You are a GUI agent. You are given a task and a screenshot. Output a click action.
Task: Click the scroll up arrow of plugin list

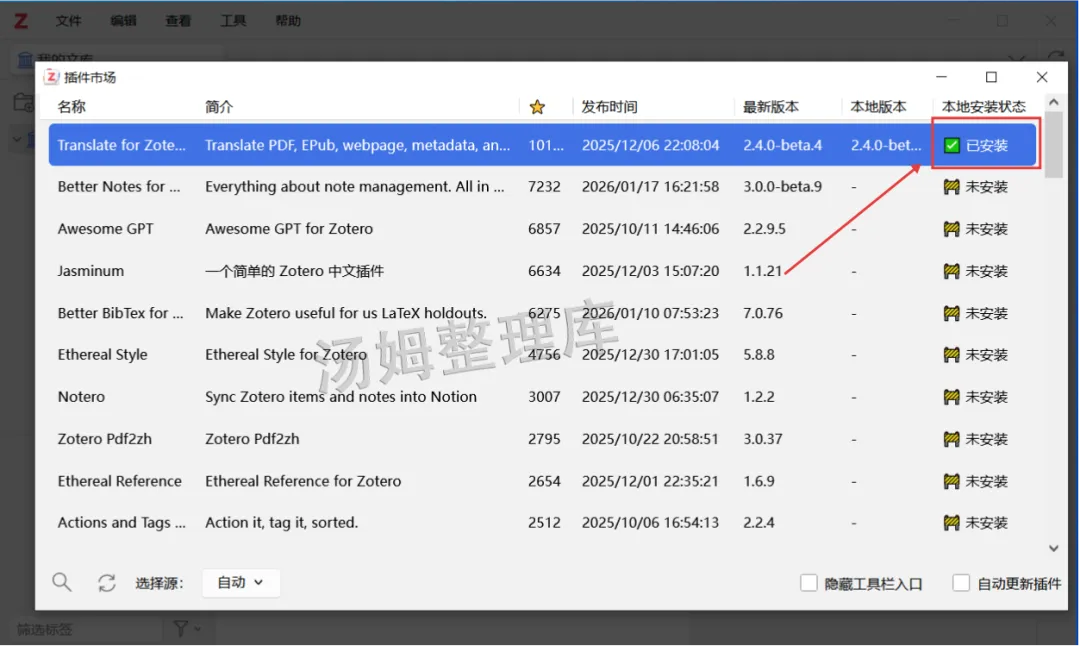tap(1053, 103)
